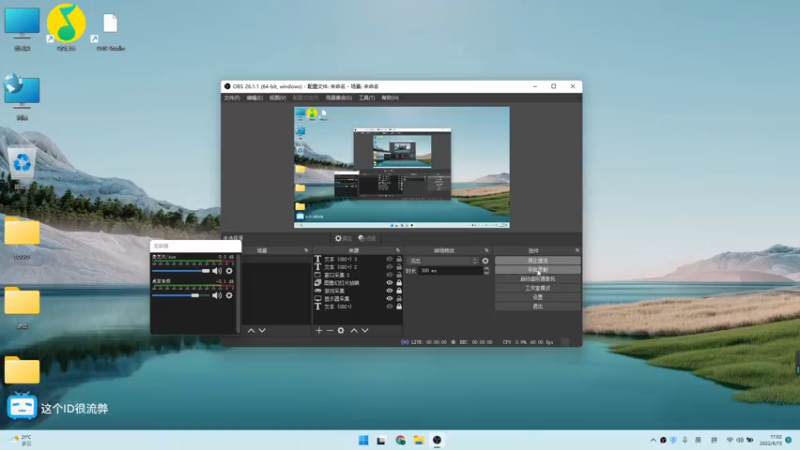The height and width of the screenshot is (450, 800).
Task: Open transition properties gear icon
Action: [485, 261]
